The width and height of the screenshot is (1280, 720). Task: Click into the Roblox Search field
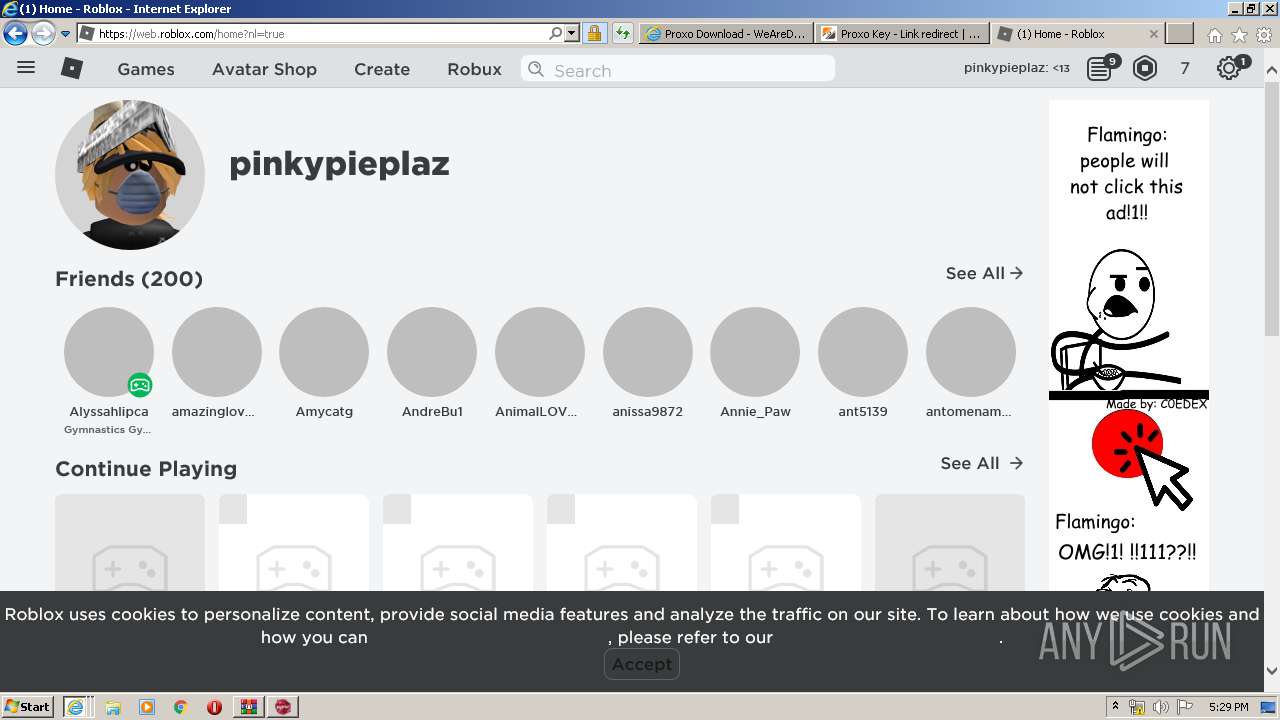(678, 69)
